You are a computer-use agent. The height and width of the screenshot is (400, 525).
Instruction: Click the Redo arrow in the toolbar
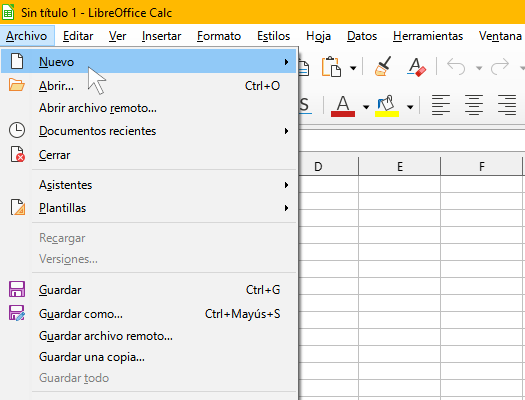coord(500,67)
